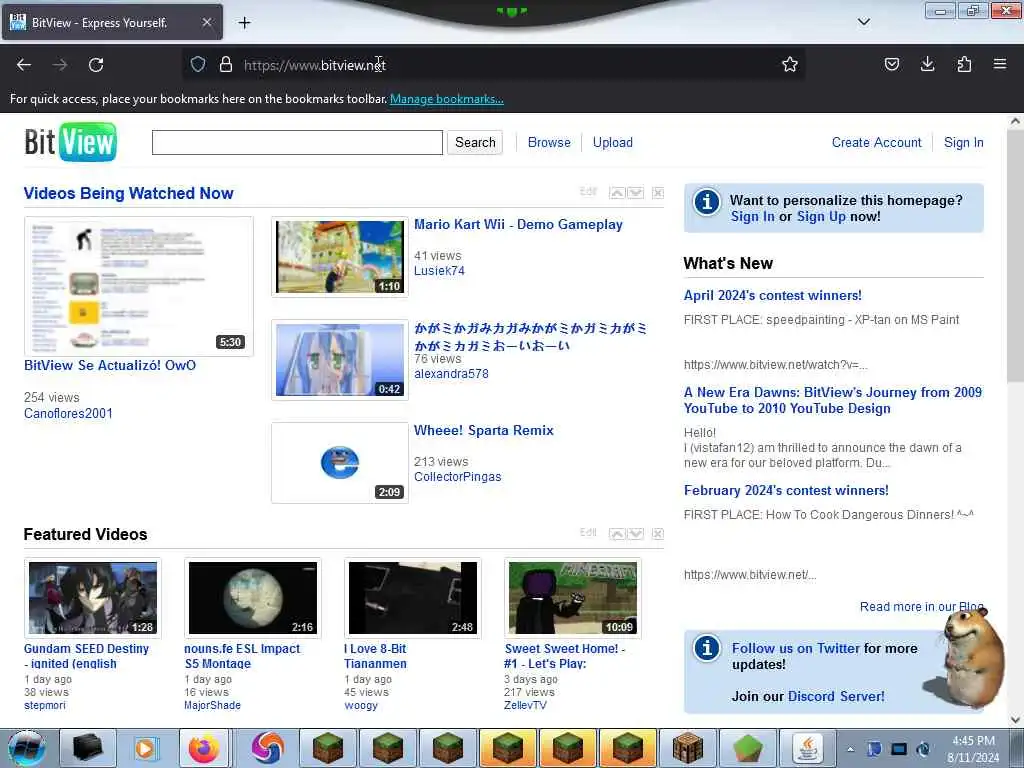Go back with the browser back arrow

24,65
